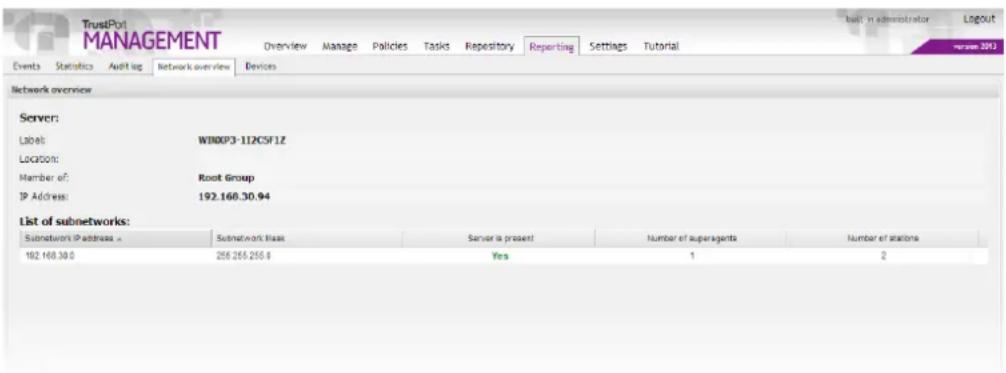The image size is (1006, 373).
Task: Switch to the Events sub-tab
Action: tap(26, 66)
